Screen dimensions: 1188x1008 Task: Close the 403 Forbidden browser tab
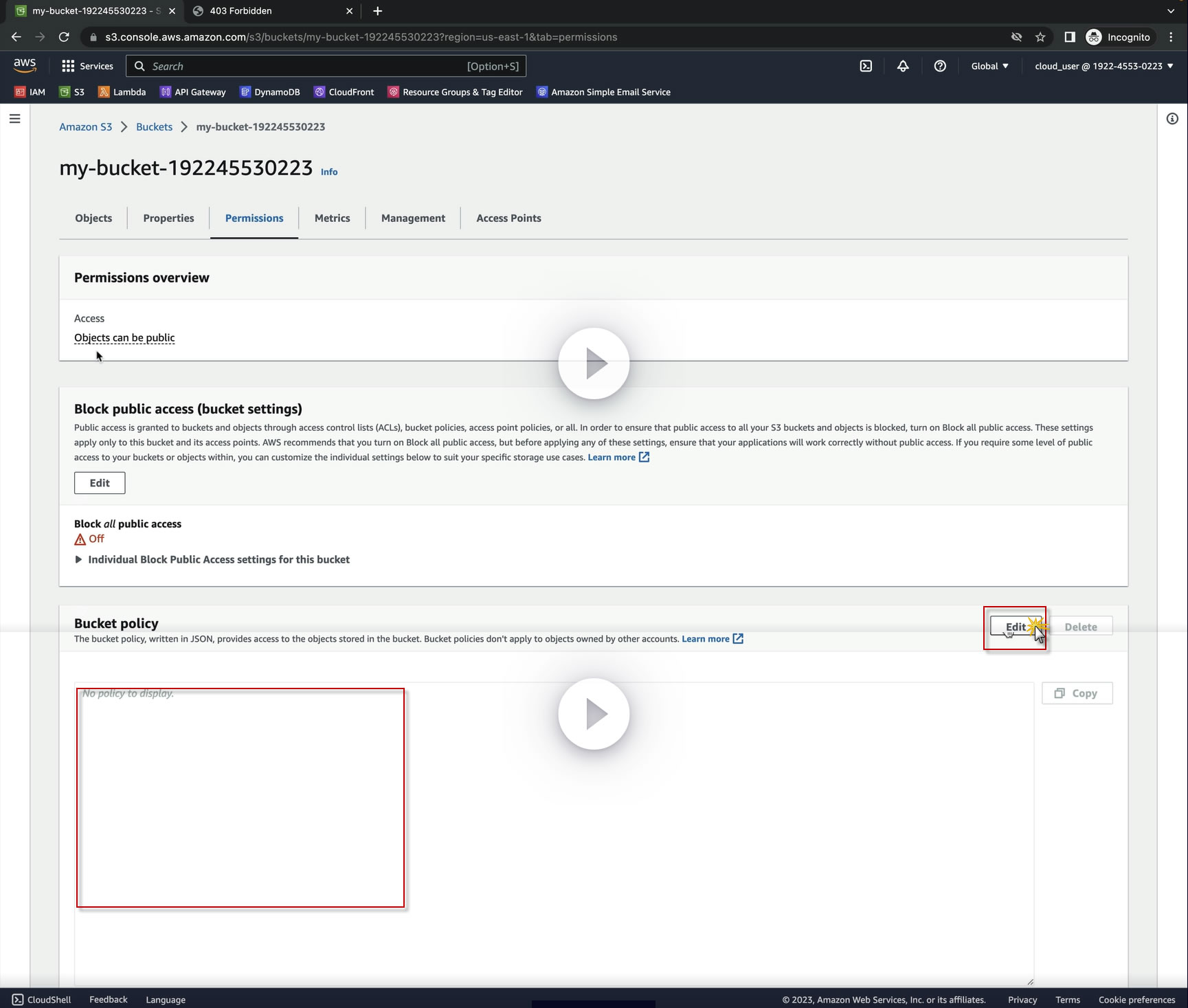click(x=349, y=11)
